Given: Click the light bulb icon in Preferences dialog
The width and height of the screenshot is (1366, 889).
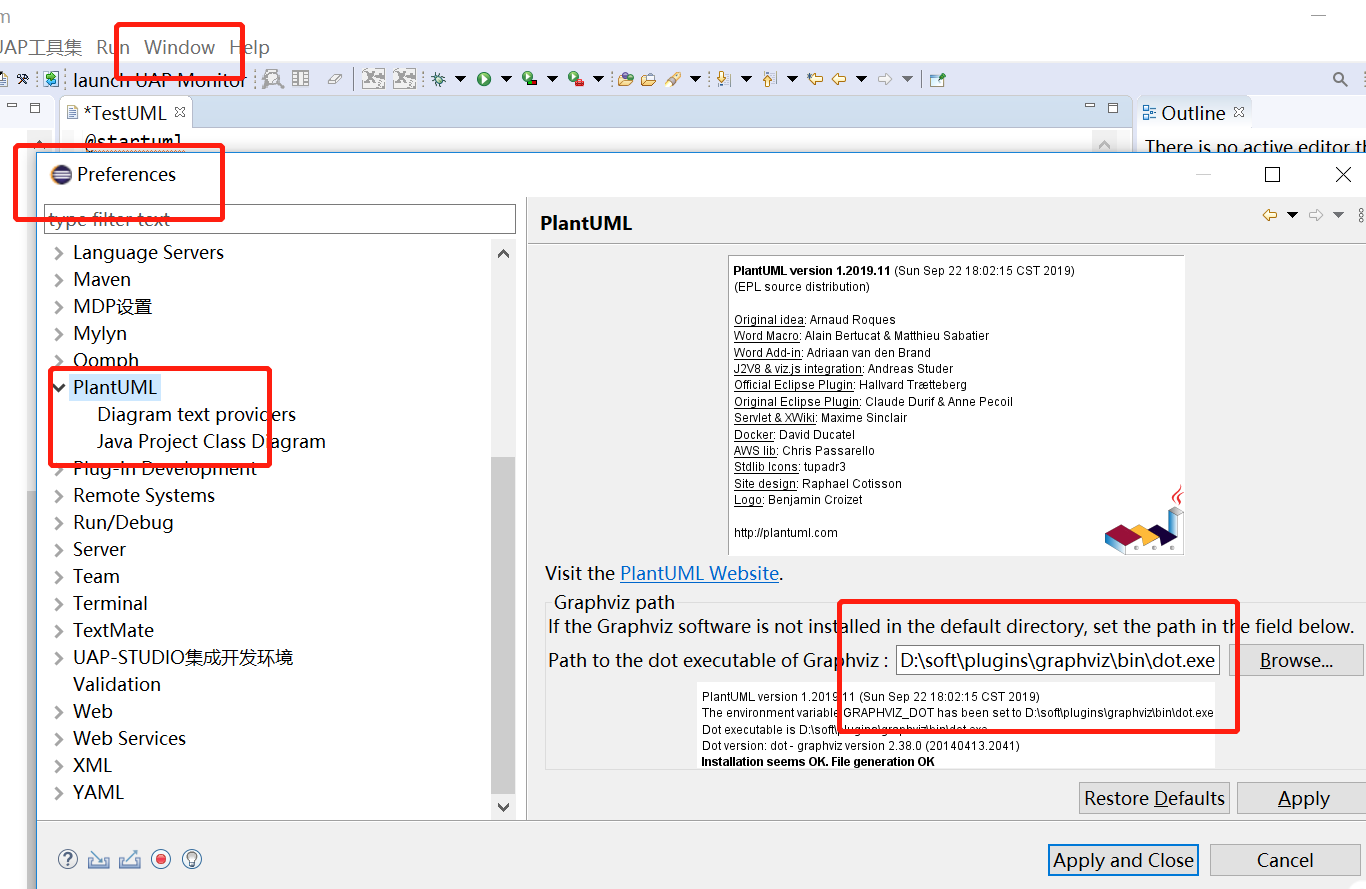Looking at the screenshot, I should [192, 859].
